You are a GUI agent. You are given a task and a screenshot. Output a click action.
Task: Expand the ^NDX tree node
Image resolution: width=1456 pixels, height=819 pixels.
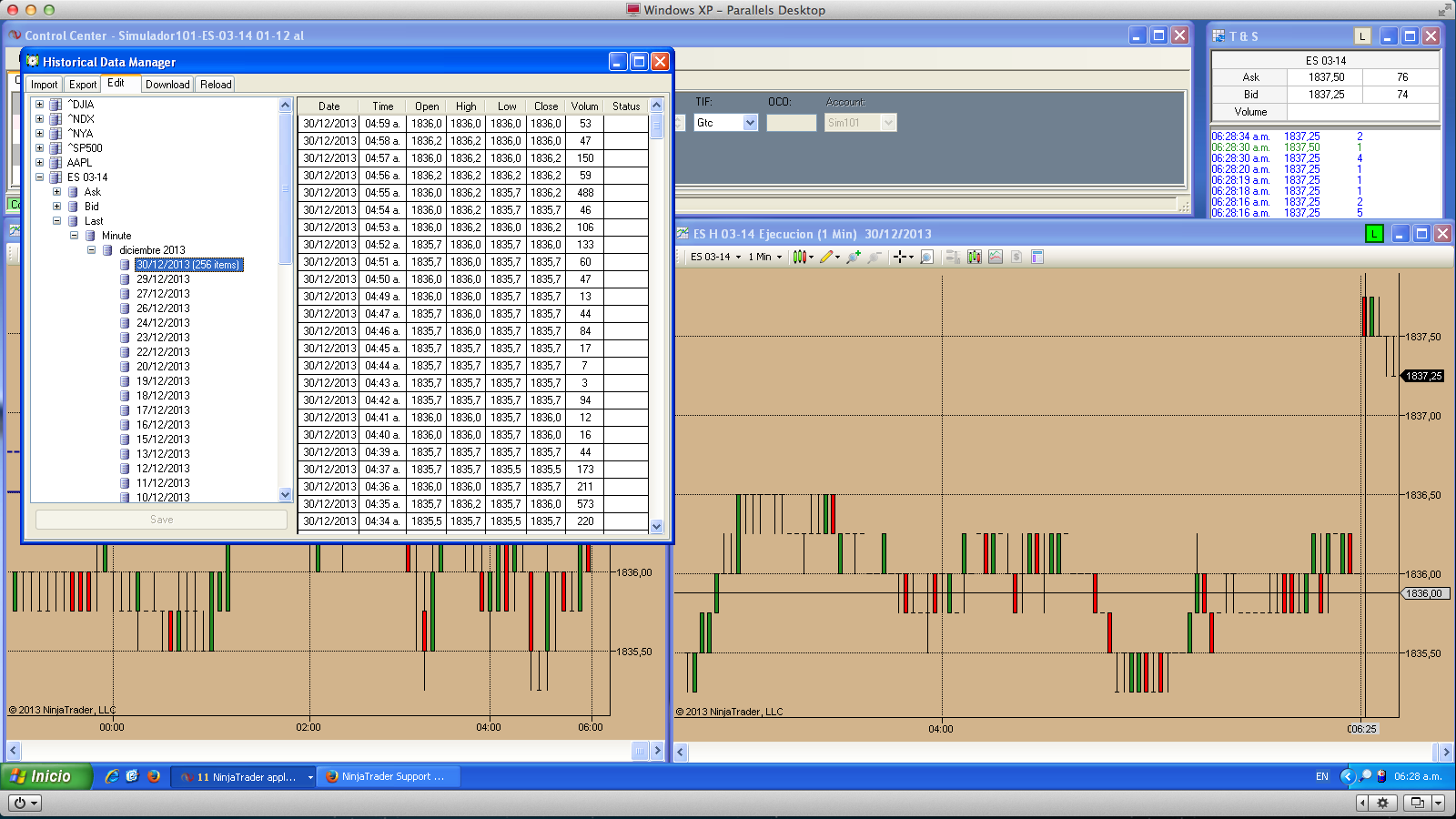(39, 119)
